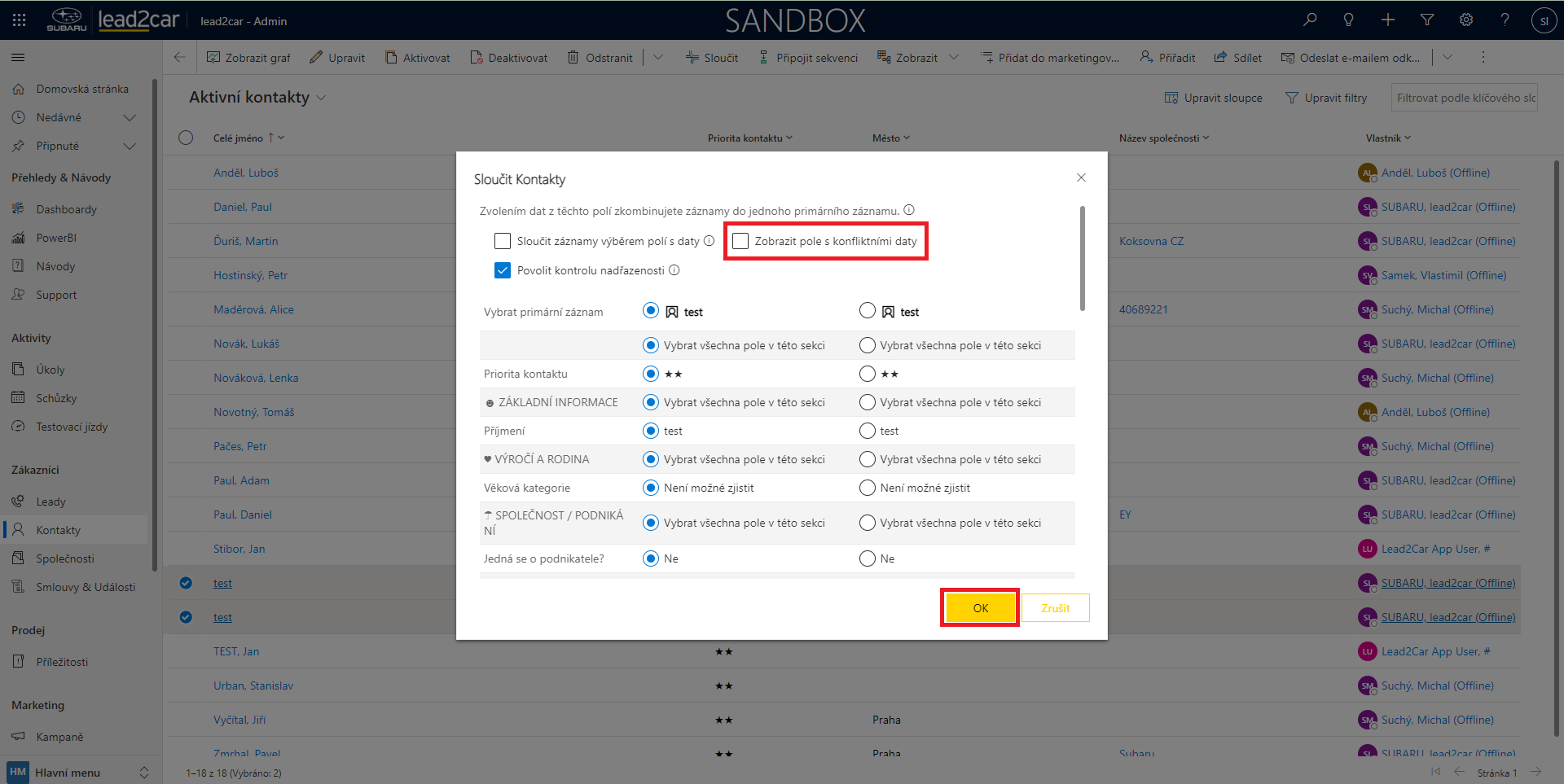Enable 'Zobrazit pole s konfliktními daty' checkbox

[x=740, y=241]
